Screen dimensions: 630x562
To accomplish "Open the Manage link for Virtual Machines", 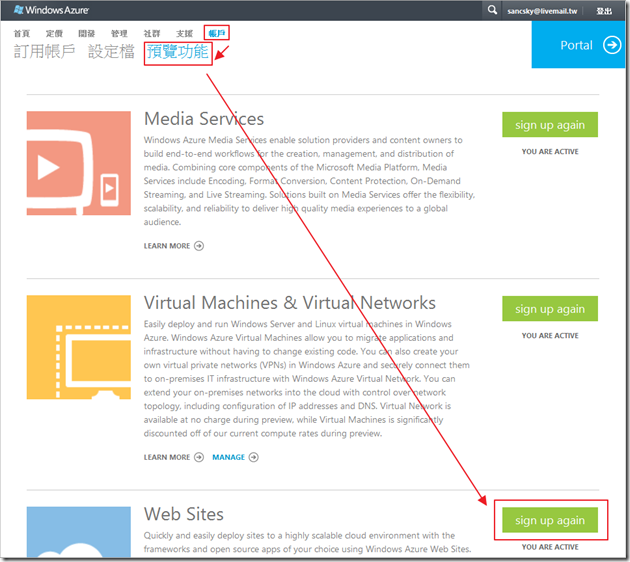I will point(229,457).
